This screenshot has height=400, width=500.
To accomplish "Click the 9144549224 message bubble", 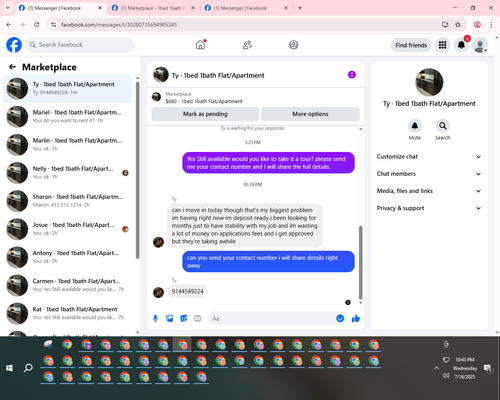I will (188, 291).
